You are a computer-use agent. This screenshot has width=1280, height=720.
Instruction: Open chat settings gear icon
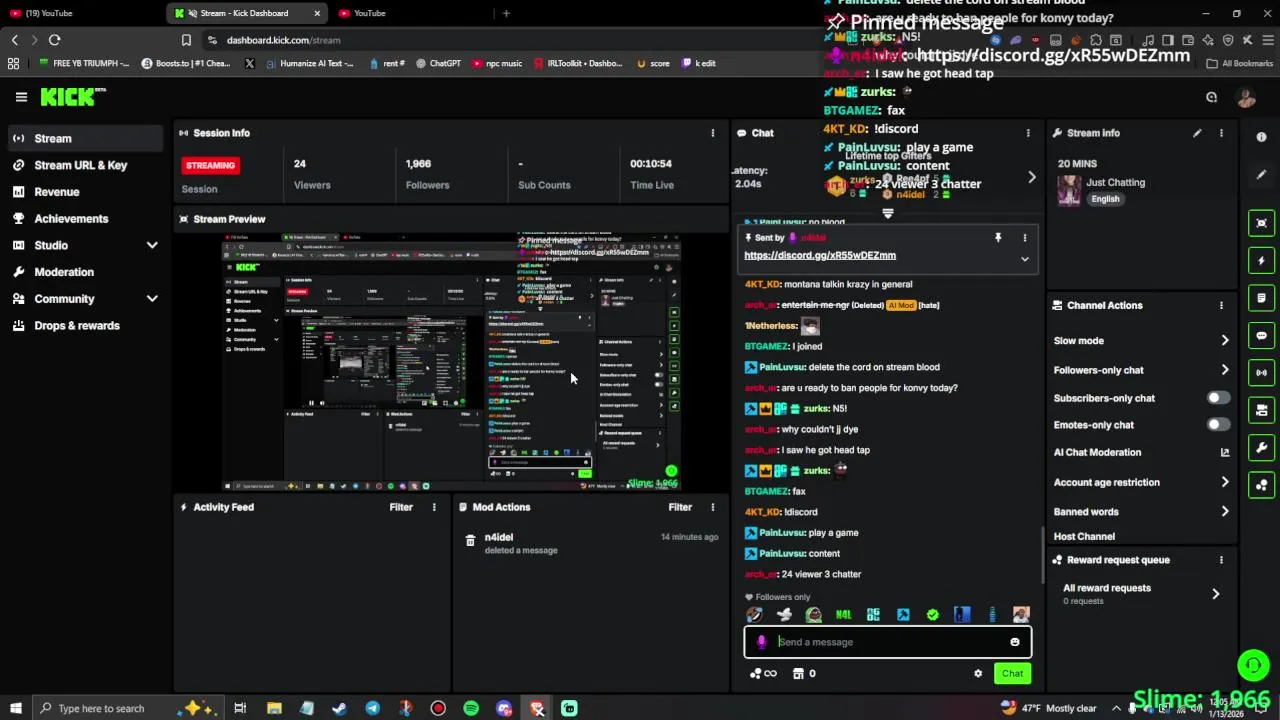tap(978, 674)
